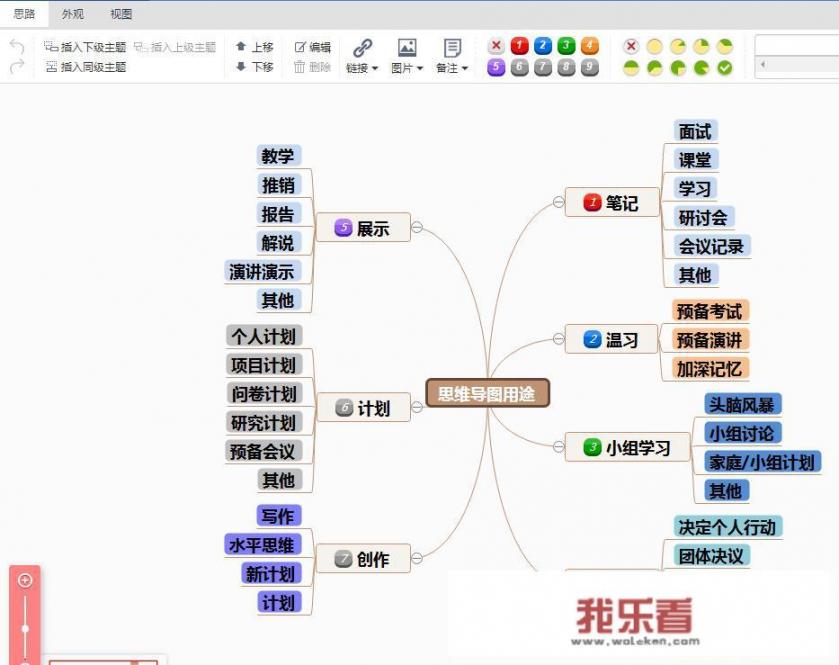Switch to the 外观 tab
Viewport: 839px width, 665px height.
pyautogui.click(x=72, y=14)
